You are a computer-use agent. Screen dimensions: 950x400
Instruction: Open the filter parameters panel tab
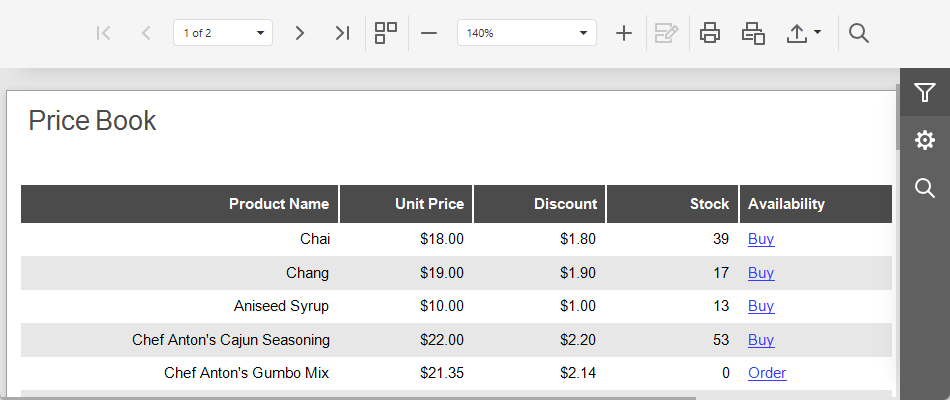(925, 92)
